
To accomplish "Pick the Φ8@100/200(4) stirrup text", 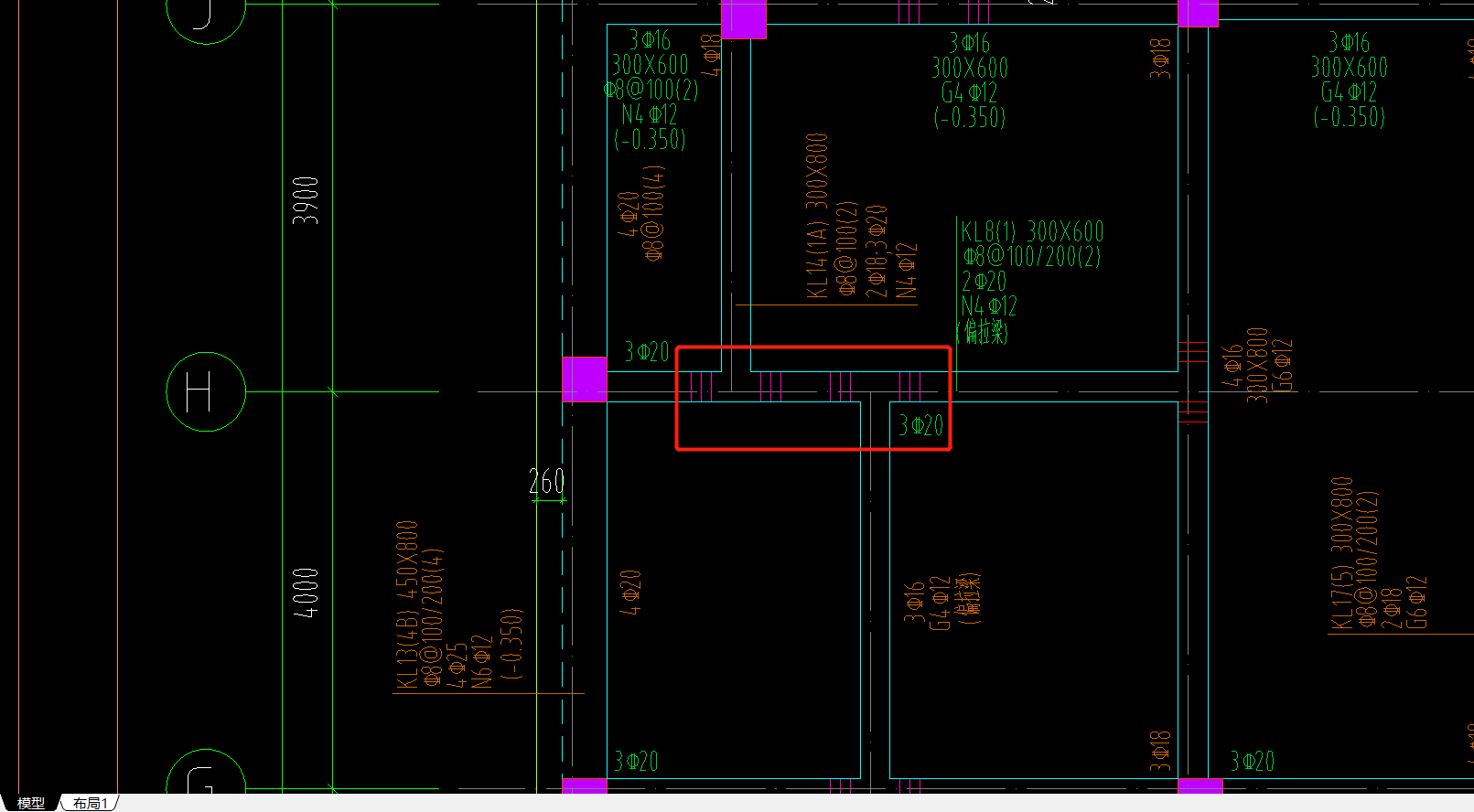I will tap(432, 617).
